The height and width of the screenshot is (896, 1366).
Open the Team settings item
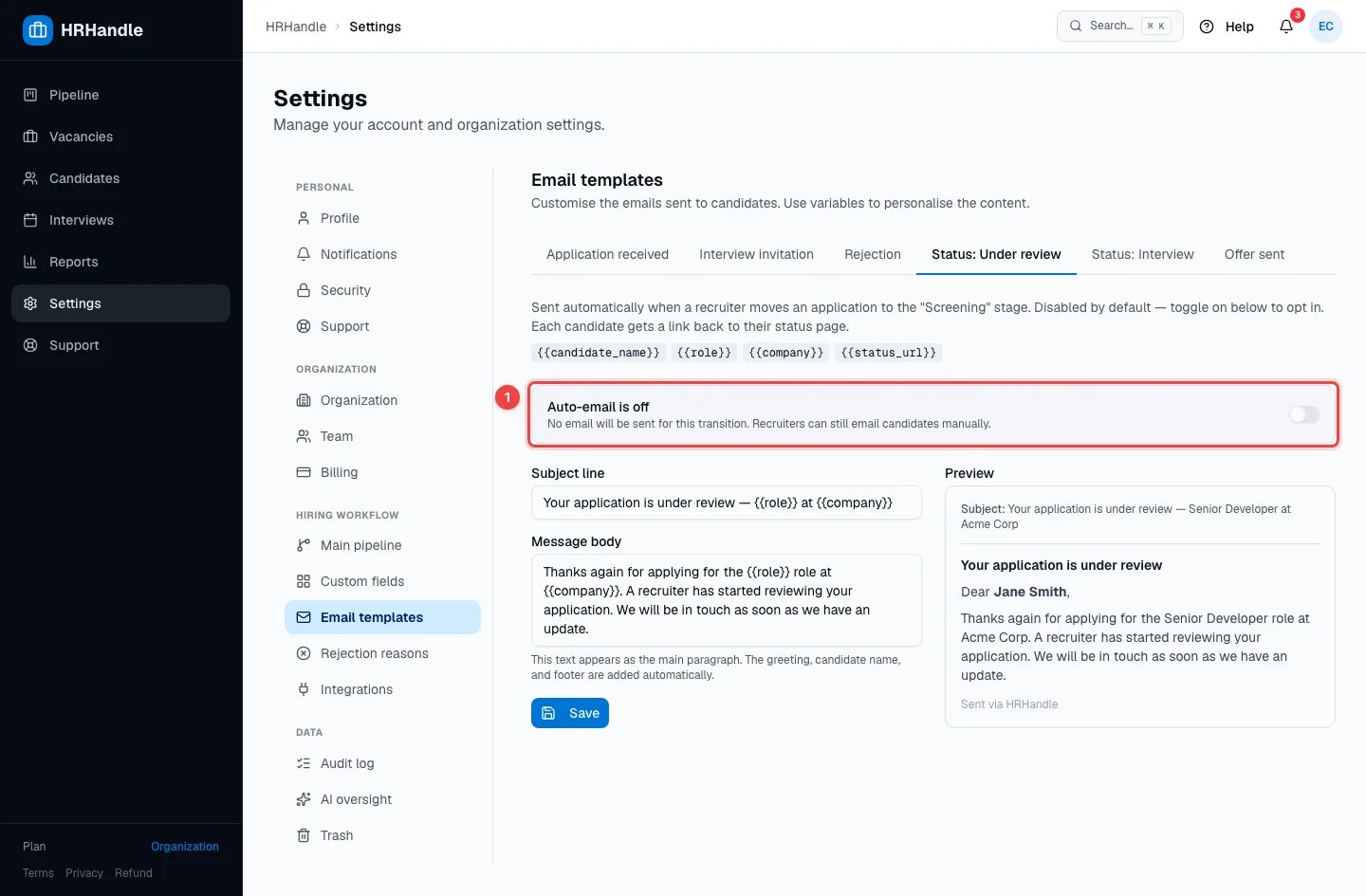click(382, 436)
